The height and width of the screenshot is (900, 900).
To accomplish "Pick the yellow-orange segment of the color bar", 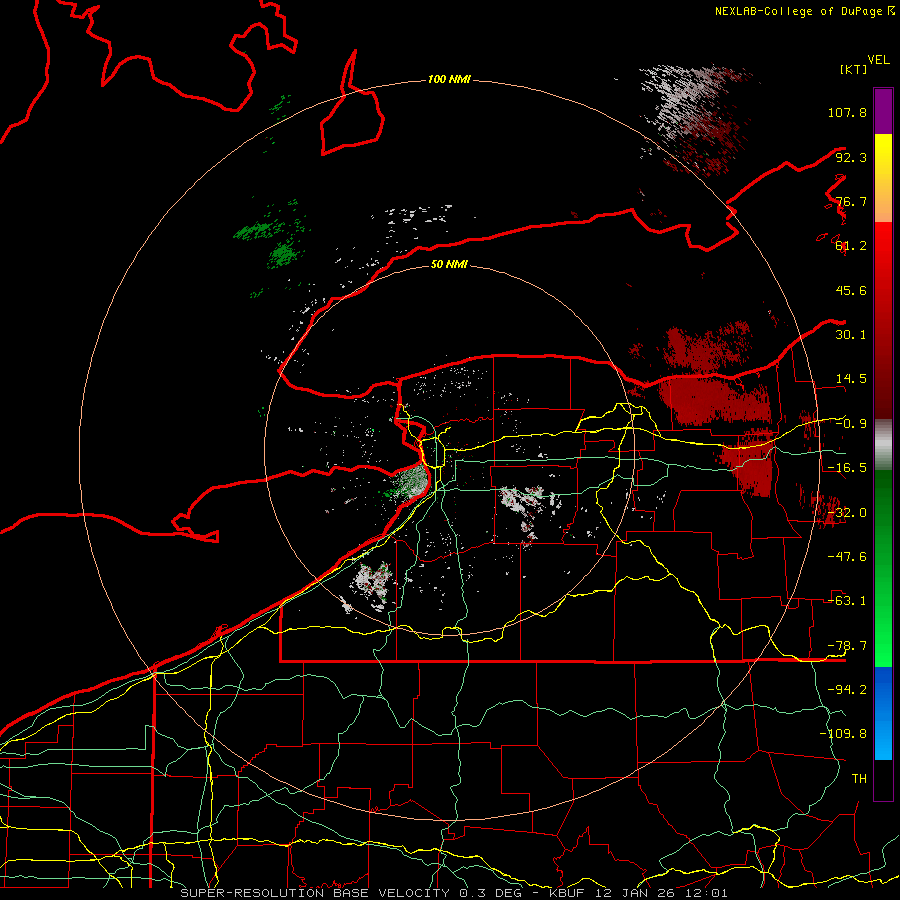I will 883,178.
